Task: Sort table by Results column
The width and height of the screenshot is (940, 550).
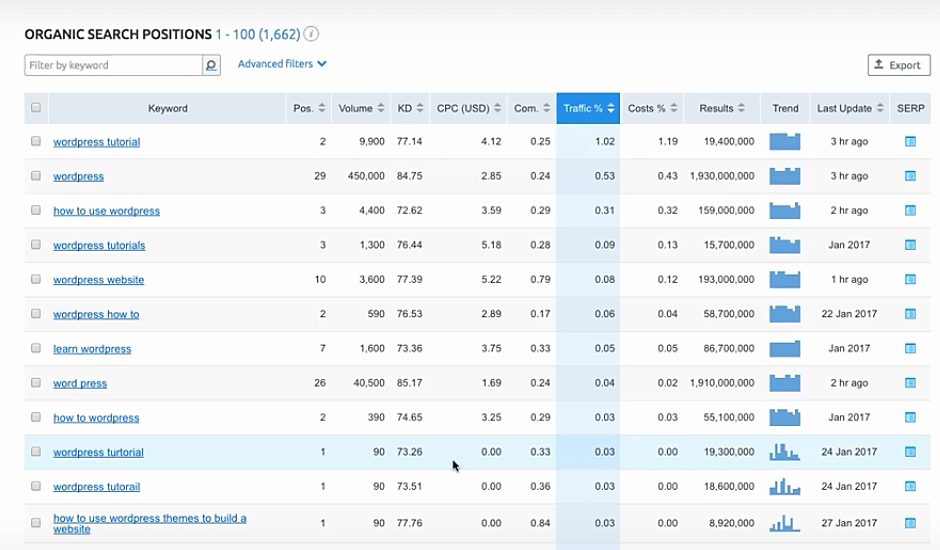Action: pyautogui.click(x=722, y=108)
